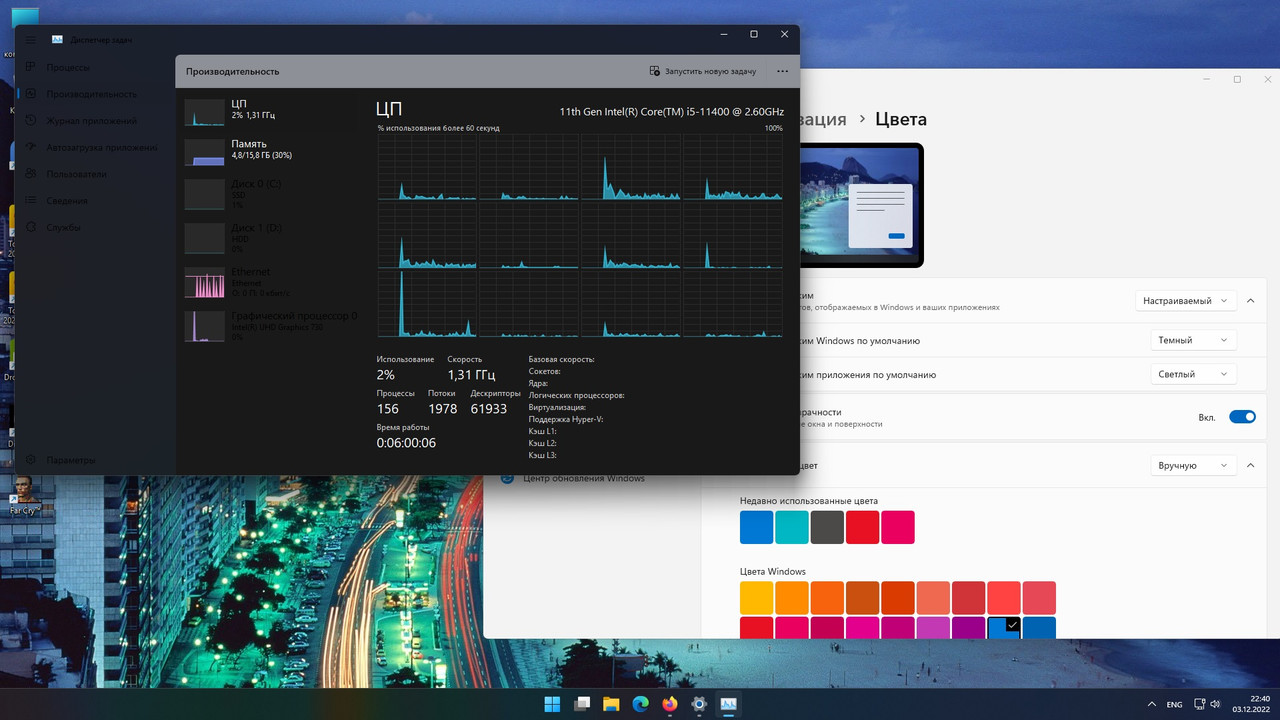The image size is (1280, 720).
Task: Open the Task Manager hamburger navigation menu
Action: click(x=31, y=39)
